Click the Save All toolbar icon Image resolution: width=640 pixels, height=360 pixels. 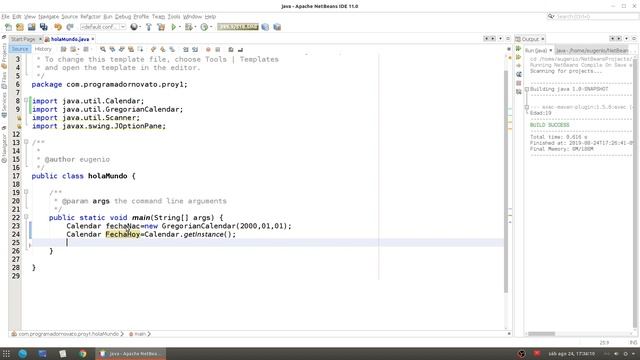44,27
